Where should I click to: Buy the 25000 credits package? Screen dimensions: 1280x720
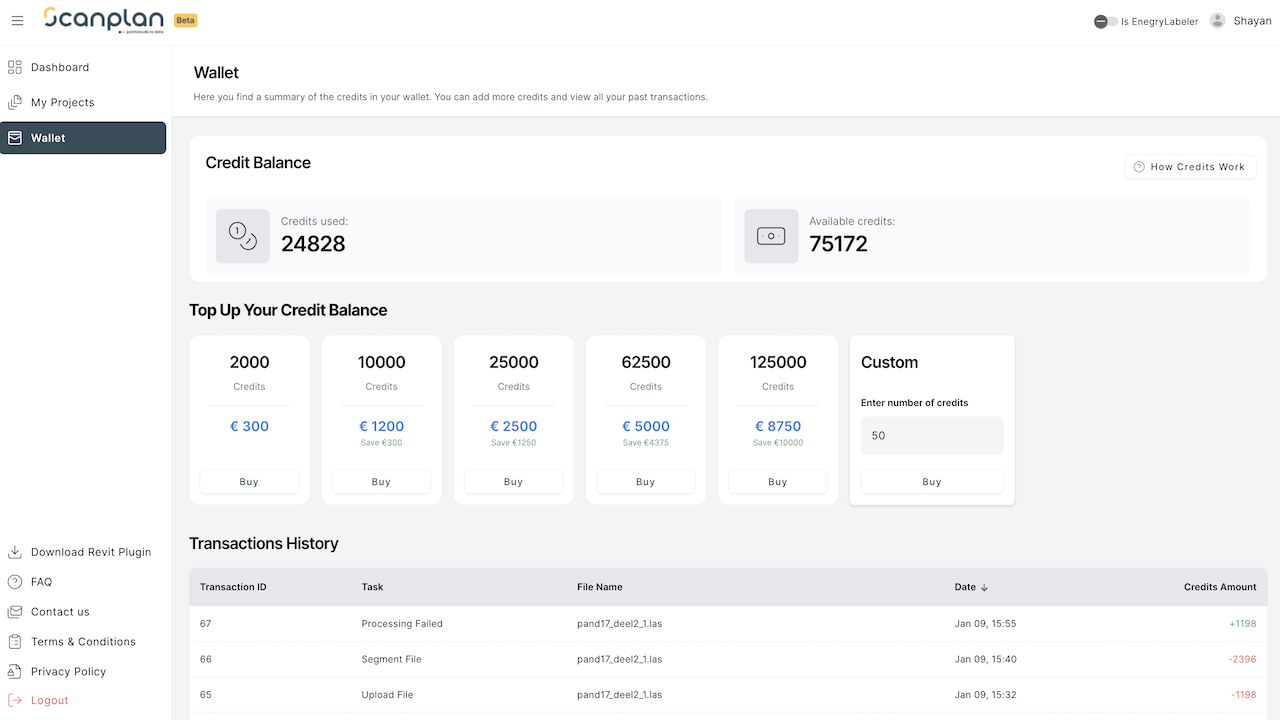pos(513,482)
